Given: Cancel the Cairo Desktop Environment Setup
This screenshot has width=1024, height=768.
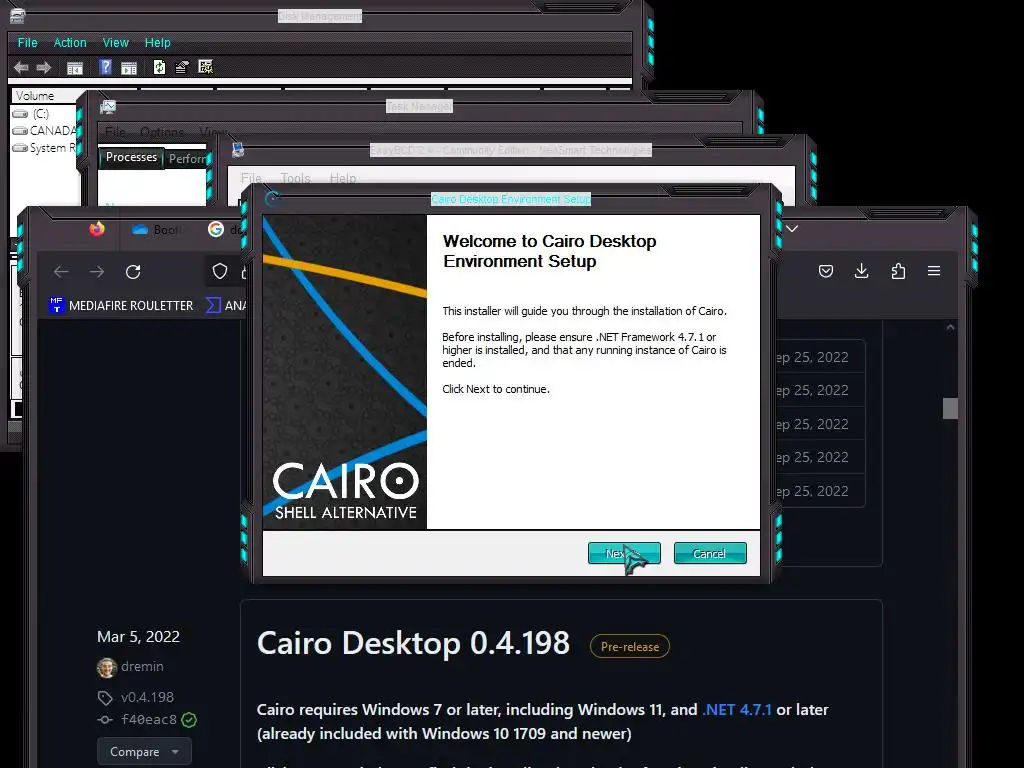Looking at the screenshot, I should coord(710,553).
